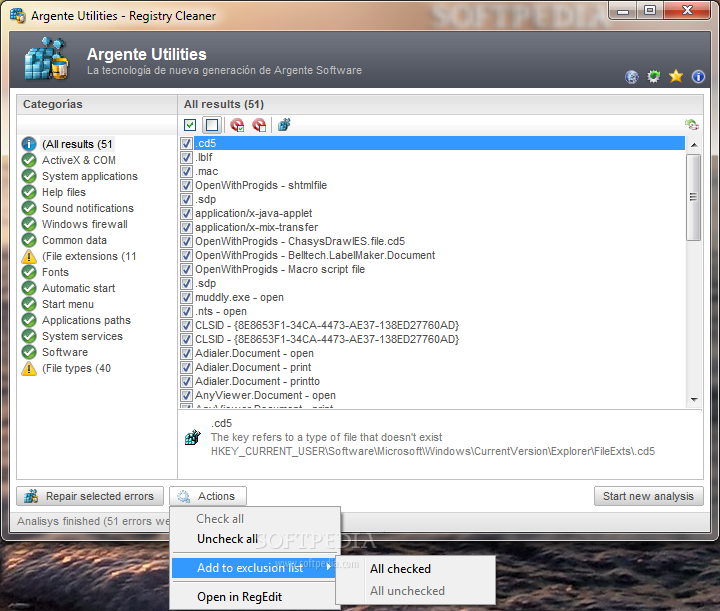Uncheck the .mac entry checkbox
Screen dimensions: 720x611
(186, 171)
